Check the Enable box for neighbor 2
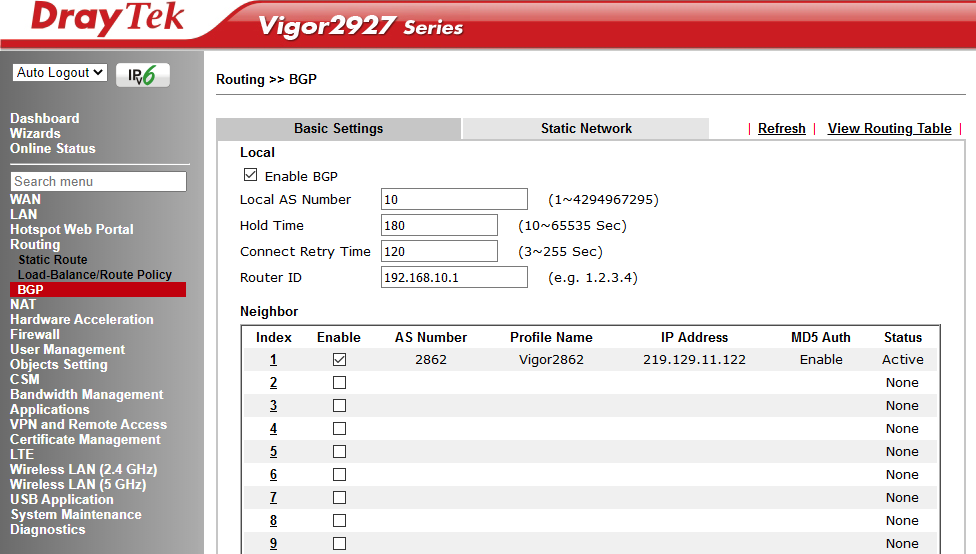 (x=339, y=382)
